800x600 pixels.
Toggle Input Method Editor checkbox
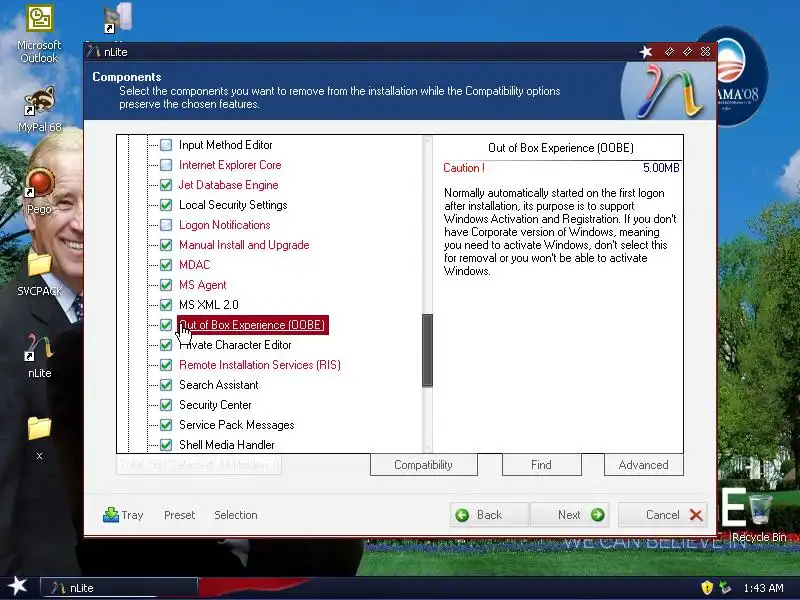point(166,145)
